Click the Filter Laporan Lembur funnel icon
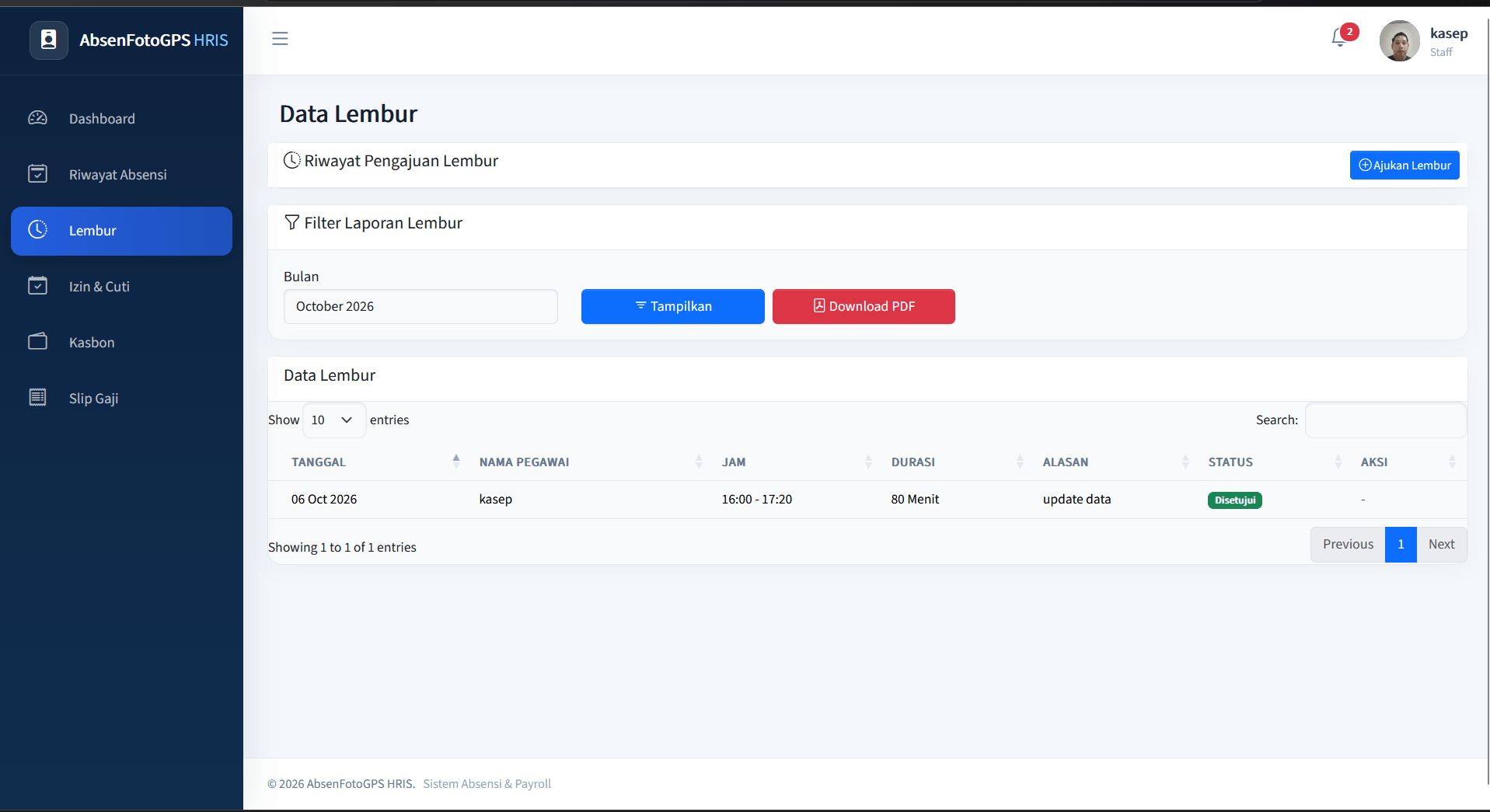Viewport: 1490px width, 812px height. (291, 222)
